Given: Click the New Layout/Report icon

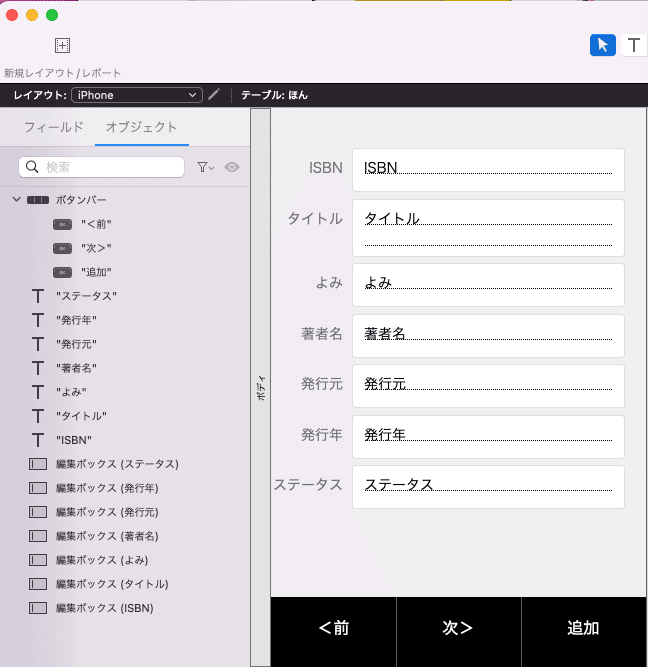Looking at the screenshot, I should tap(63, 46).
